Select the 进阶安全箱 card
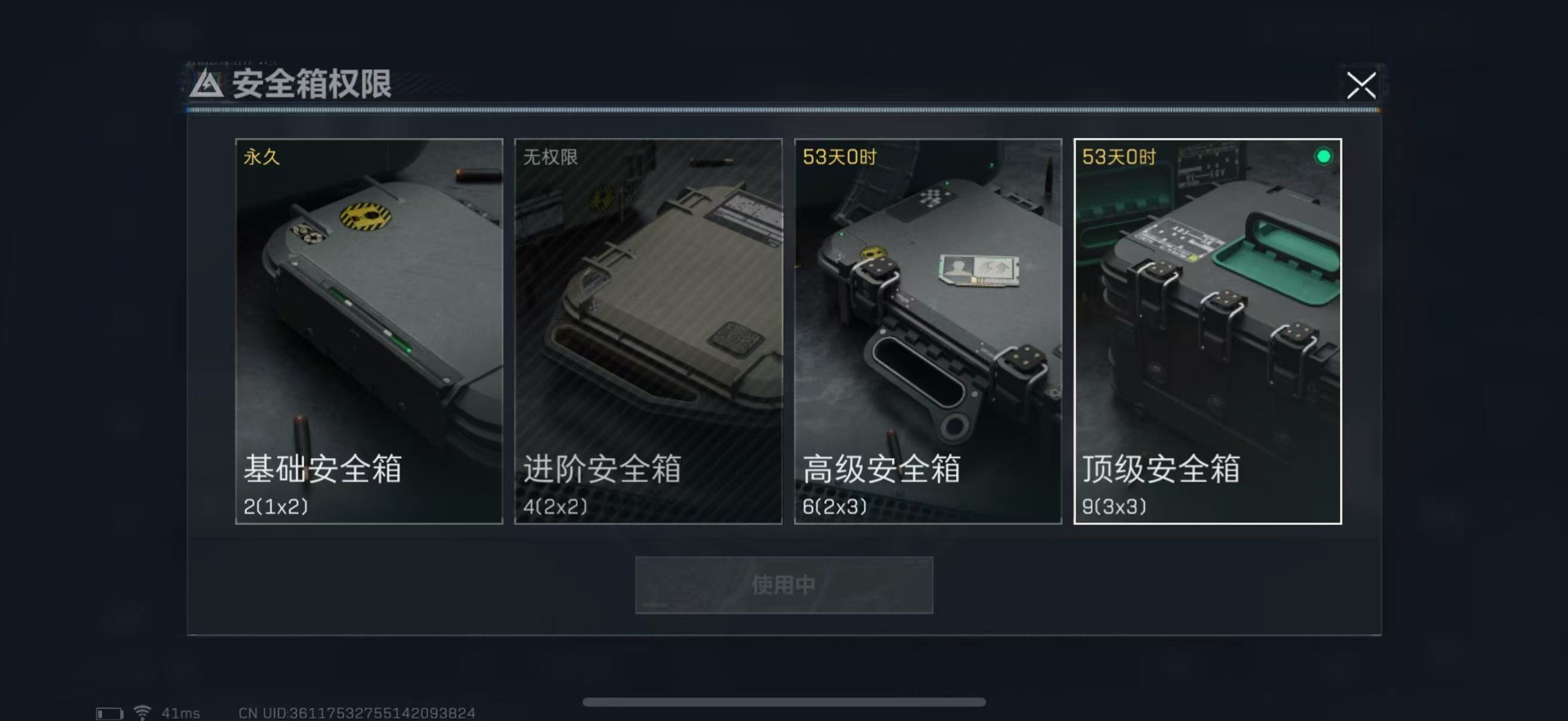This screenshot has height=721, width=1568. tap(648, 331)
